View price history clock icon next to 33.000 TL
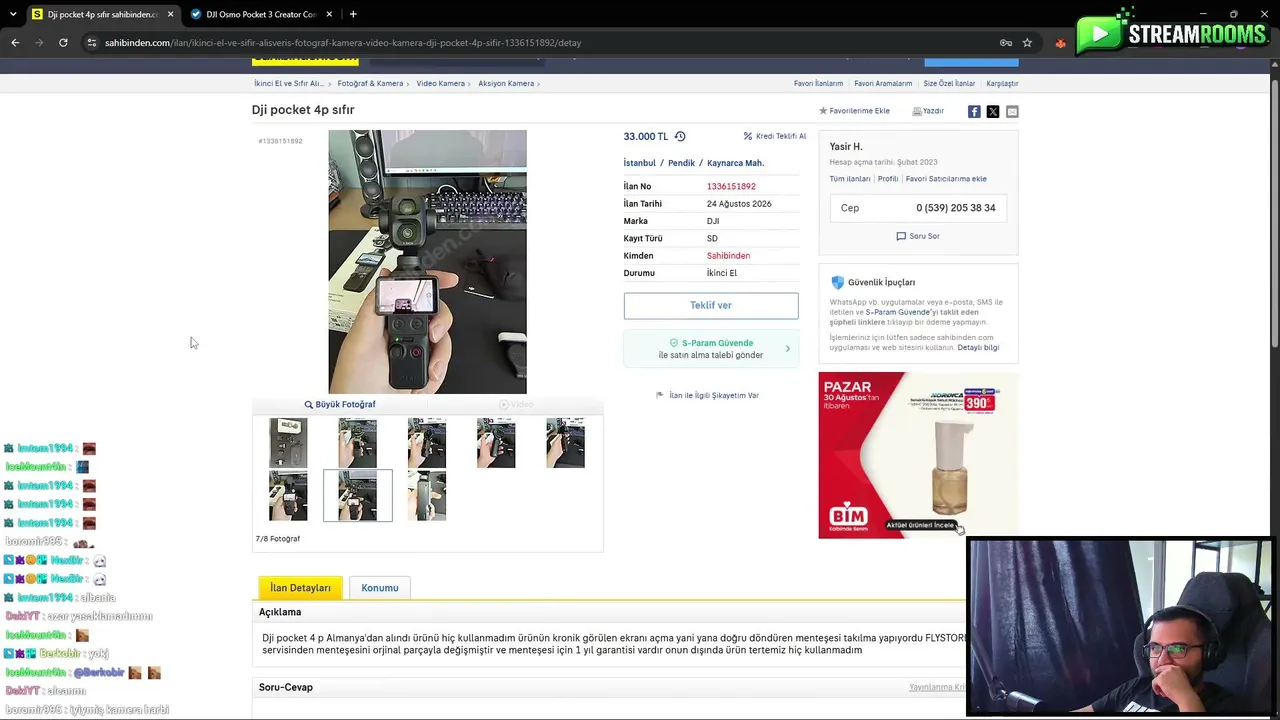This screenshot has height=720, width=1280. coord(680,136)
